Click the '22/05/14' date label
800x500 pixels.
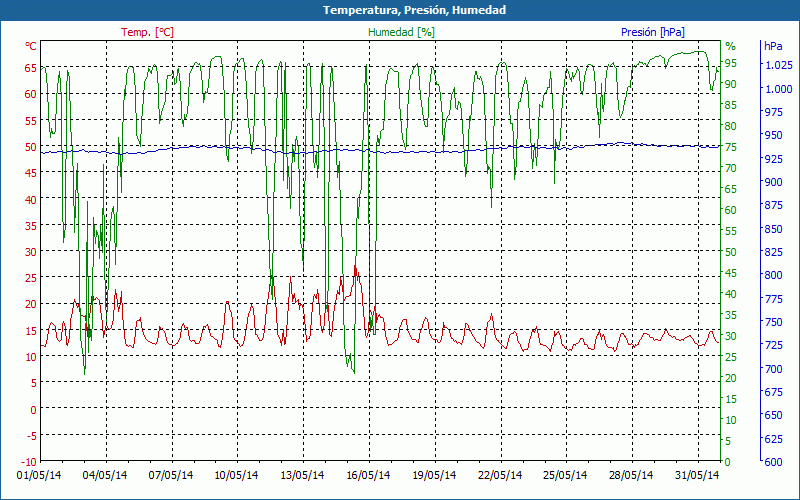(501, 475)
